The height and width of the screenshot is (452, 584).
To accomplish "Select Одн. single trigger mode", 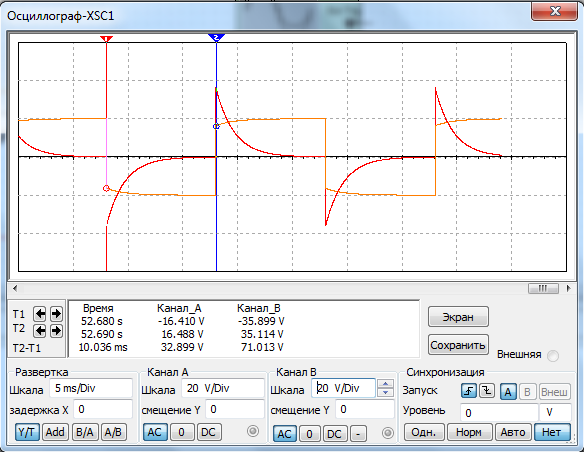I will pos(424,432).
